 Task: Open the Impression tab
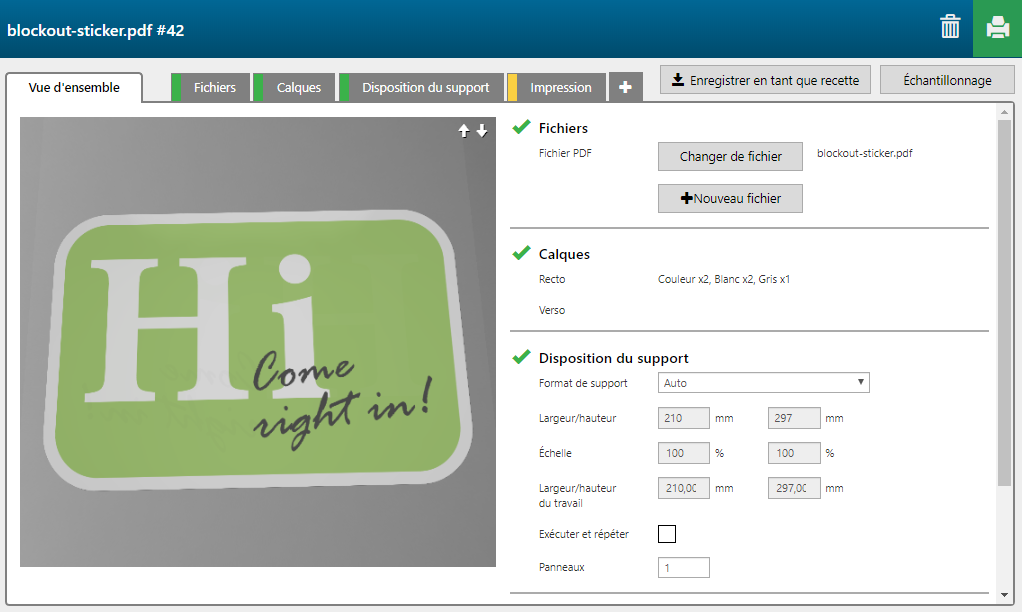557,87
